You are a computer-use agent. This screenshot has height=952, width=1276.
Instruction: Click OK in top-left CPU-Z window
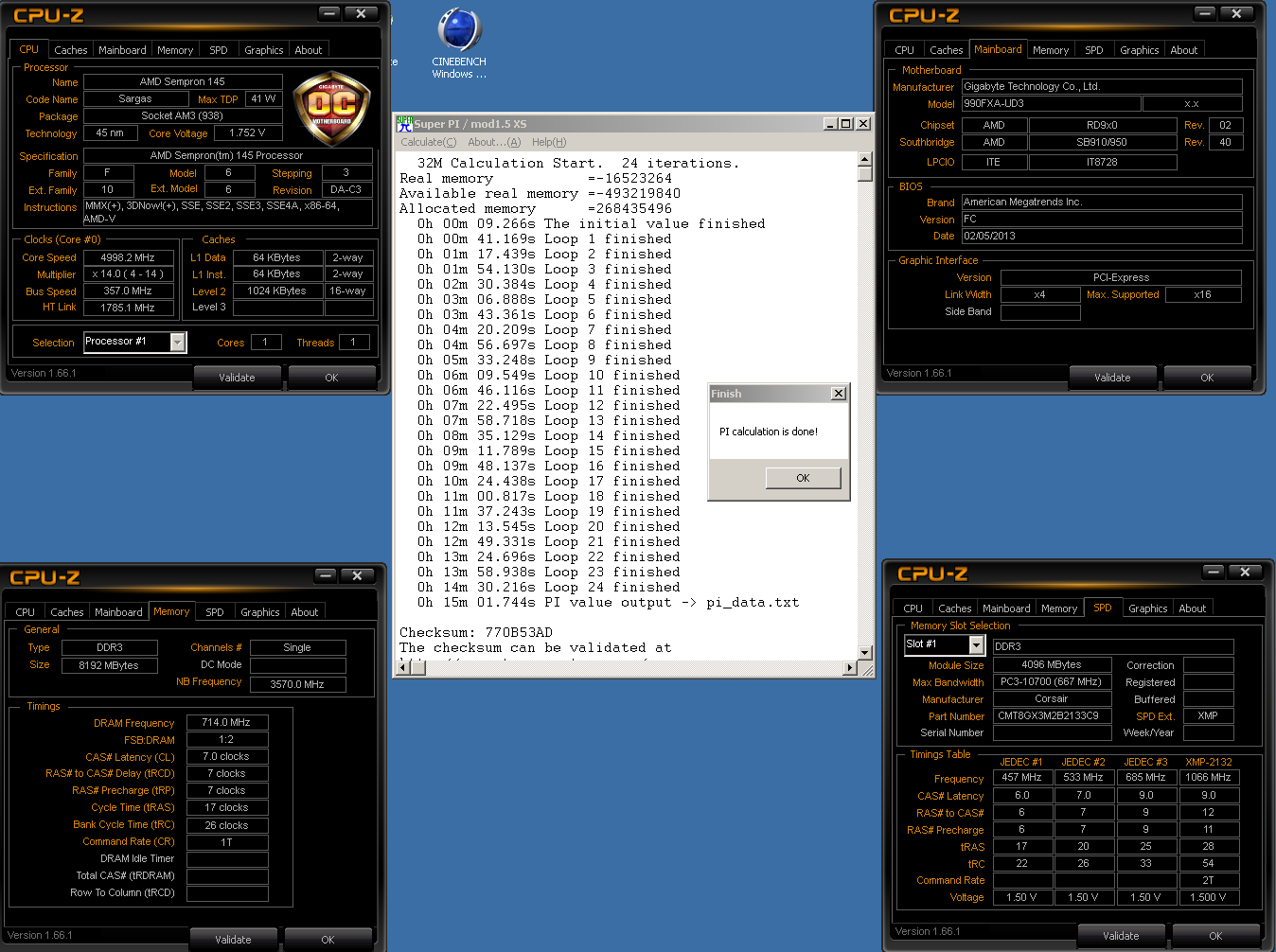pos(331,378)
